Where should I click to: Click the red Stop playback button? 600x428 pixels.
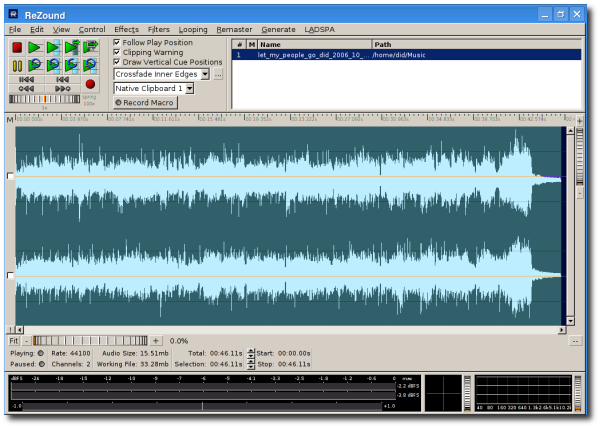(x=17, y=47)
